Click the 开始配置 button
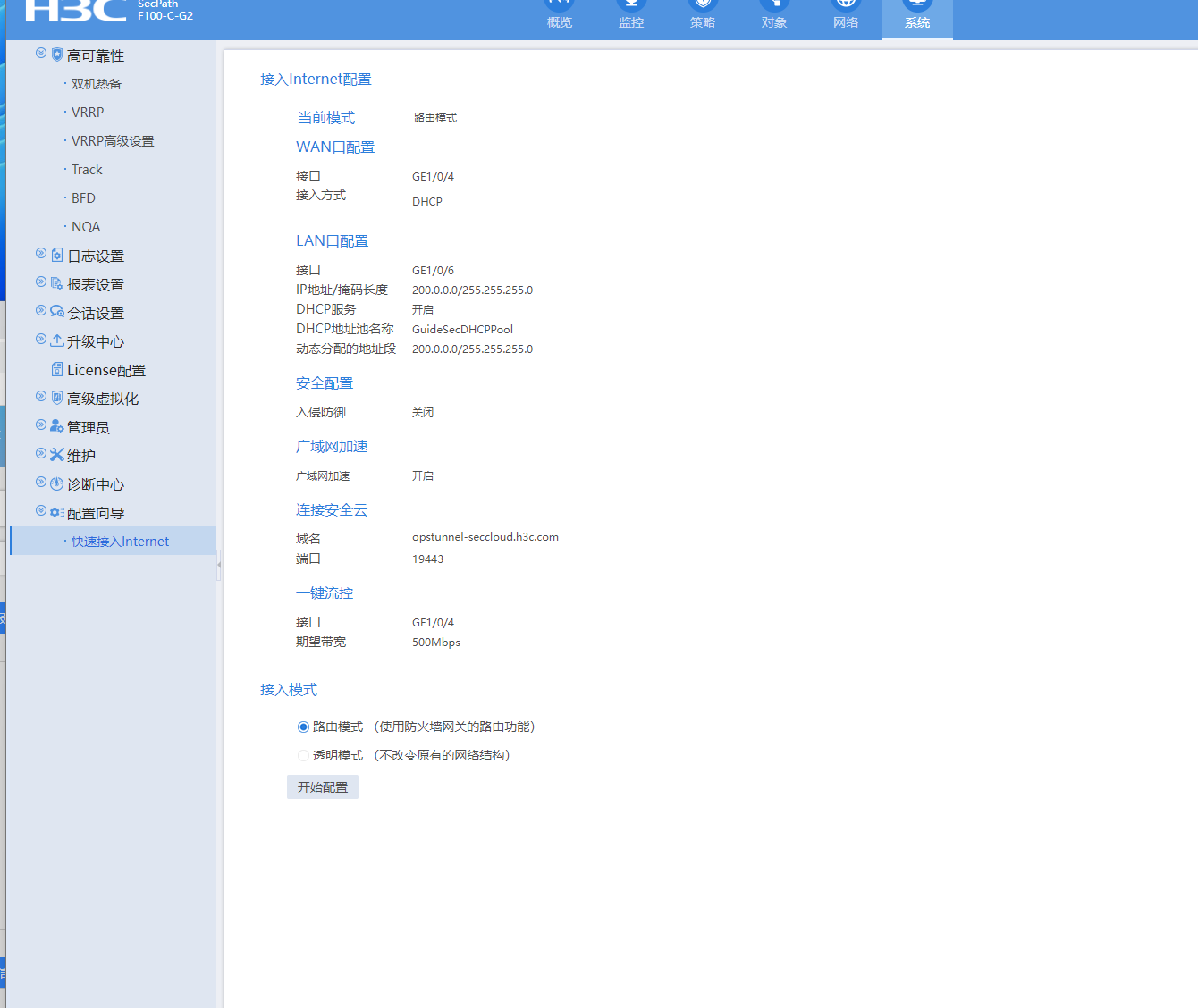 click(323, 787)
